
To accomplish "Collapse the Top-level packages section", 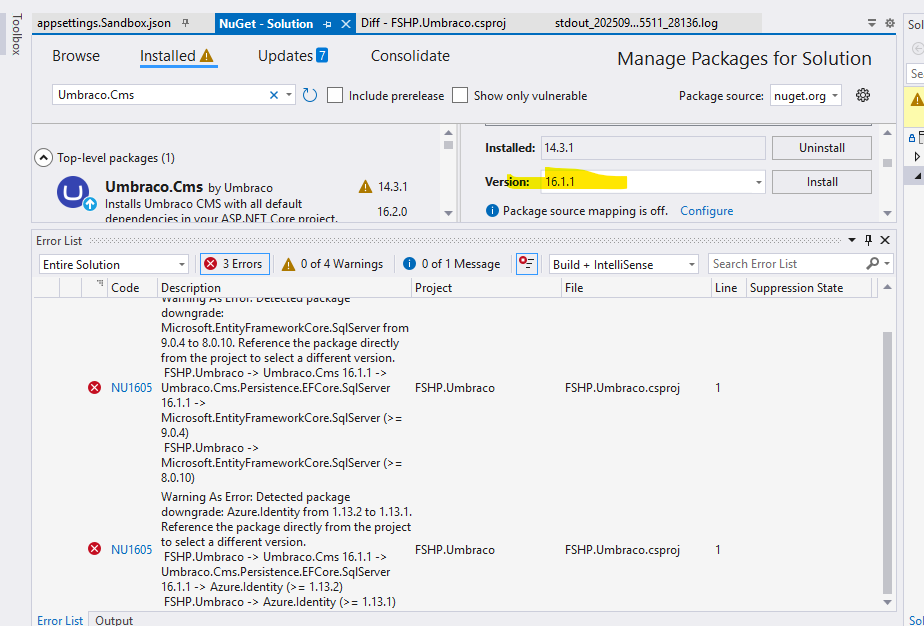I will pos(43,157).
